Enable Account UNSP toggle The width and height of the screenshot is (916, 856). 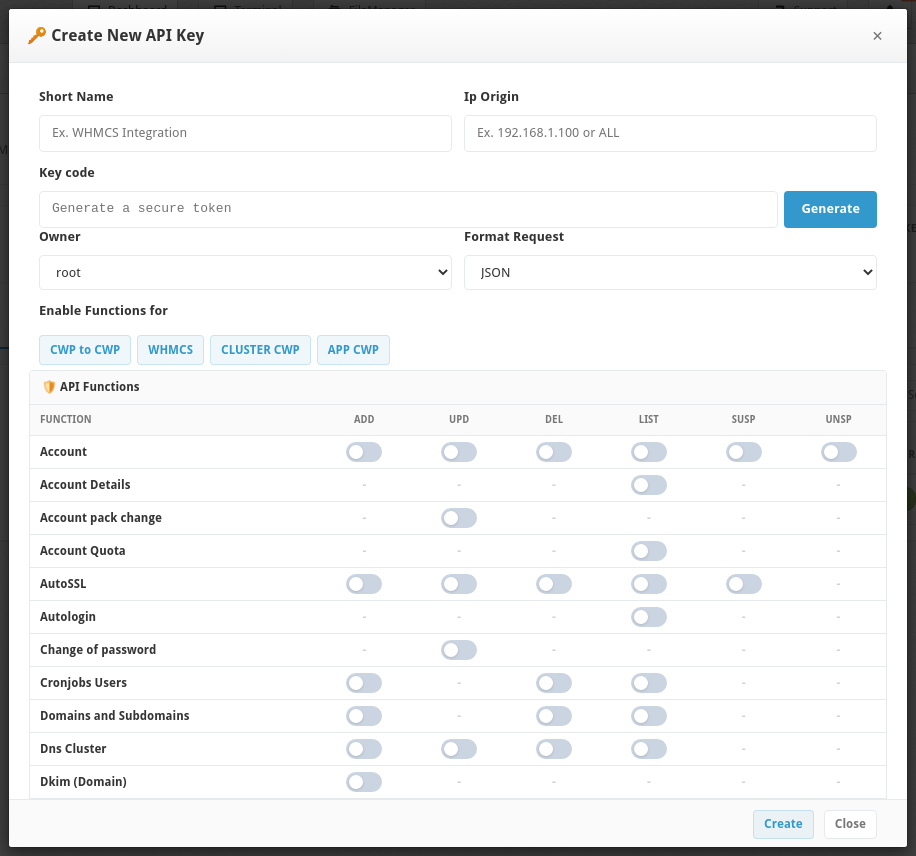coord(839,452)
